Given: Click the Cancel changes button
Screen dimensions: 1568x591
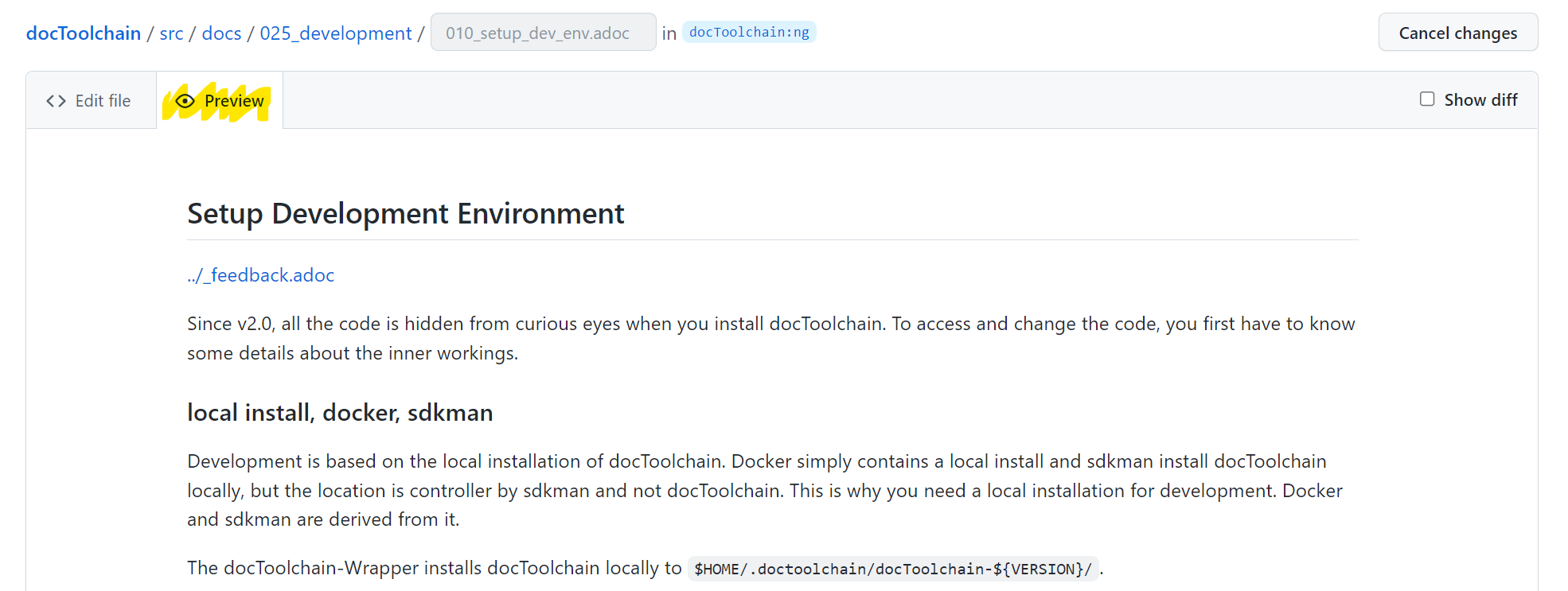Looking at the screenshot, I should point(1458,33).
